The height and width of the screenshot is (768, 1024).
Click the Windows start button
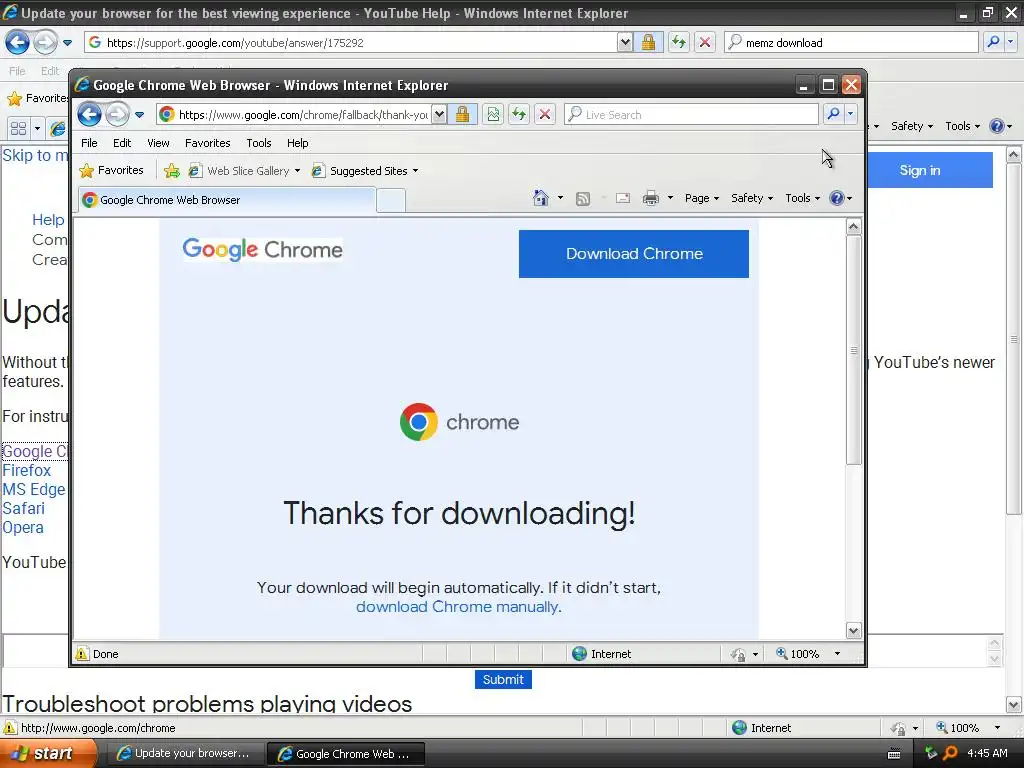point(48,753)
